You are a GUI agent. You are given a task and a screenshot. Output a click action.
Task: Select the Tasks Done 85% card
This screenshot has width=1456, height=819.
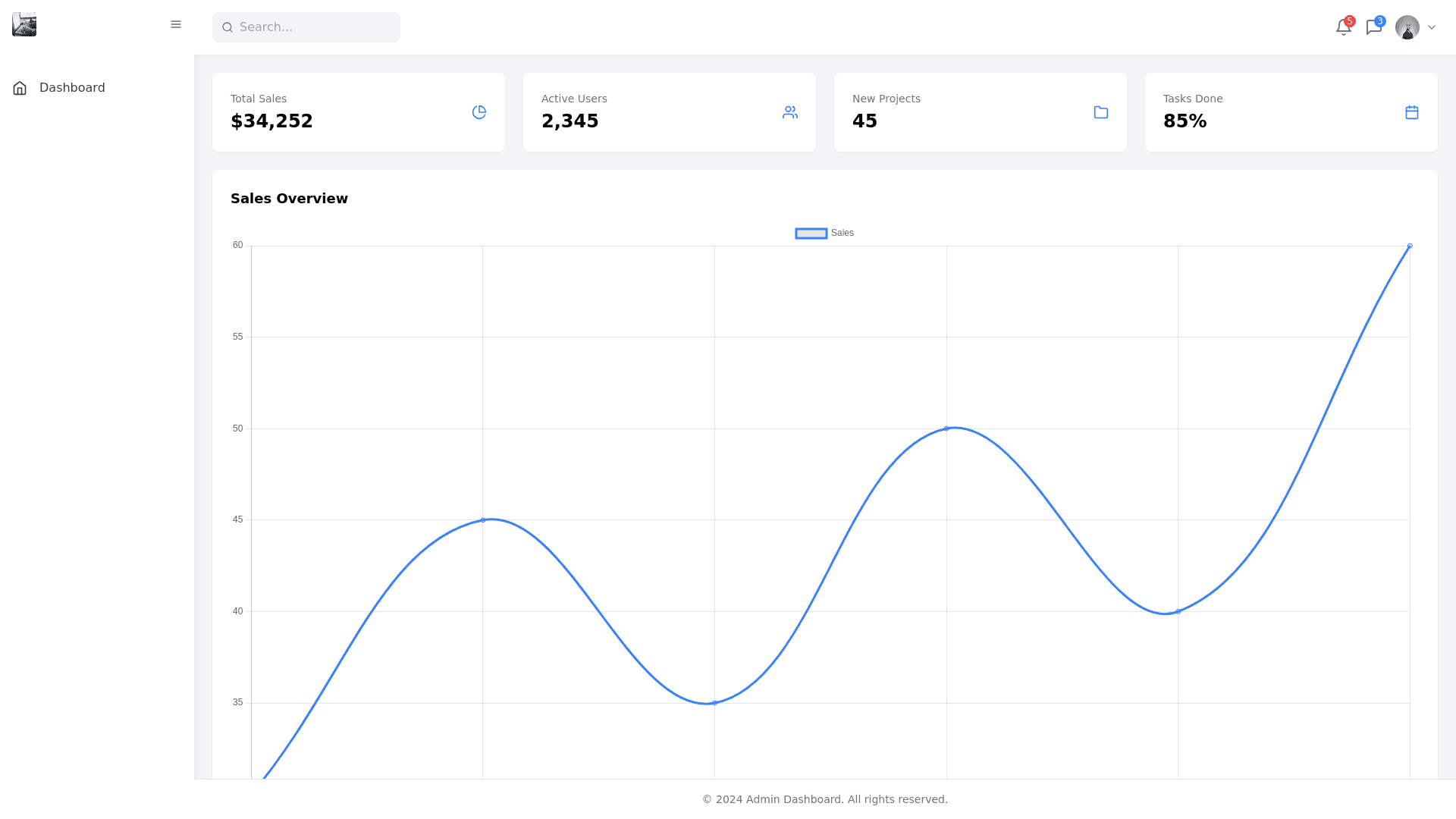pos(1291,112)
